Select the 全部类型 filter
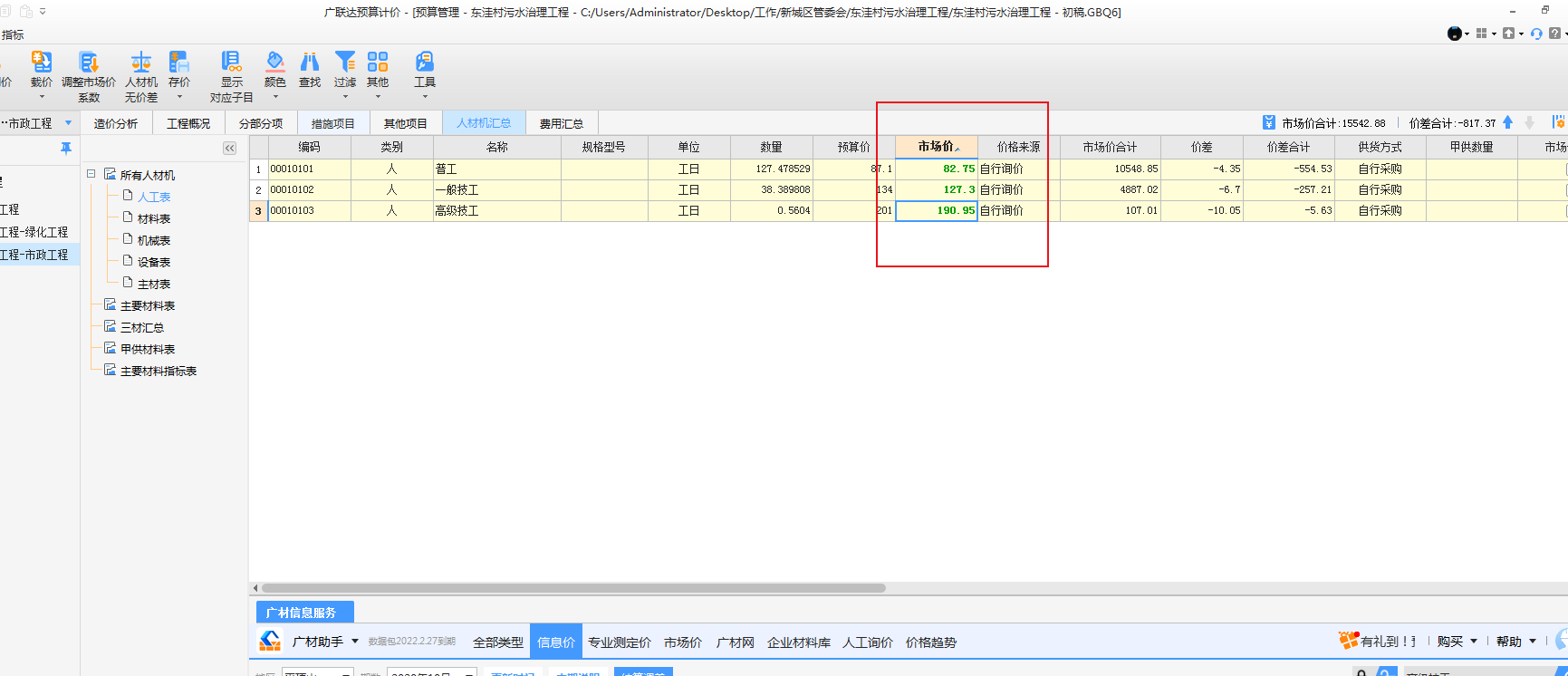Image resolution: width=1568 pixels, height=676 pixels. [x=498, y=642]
